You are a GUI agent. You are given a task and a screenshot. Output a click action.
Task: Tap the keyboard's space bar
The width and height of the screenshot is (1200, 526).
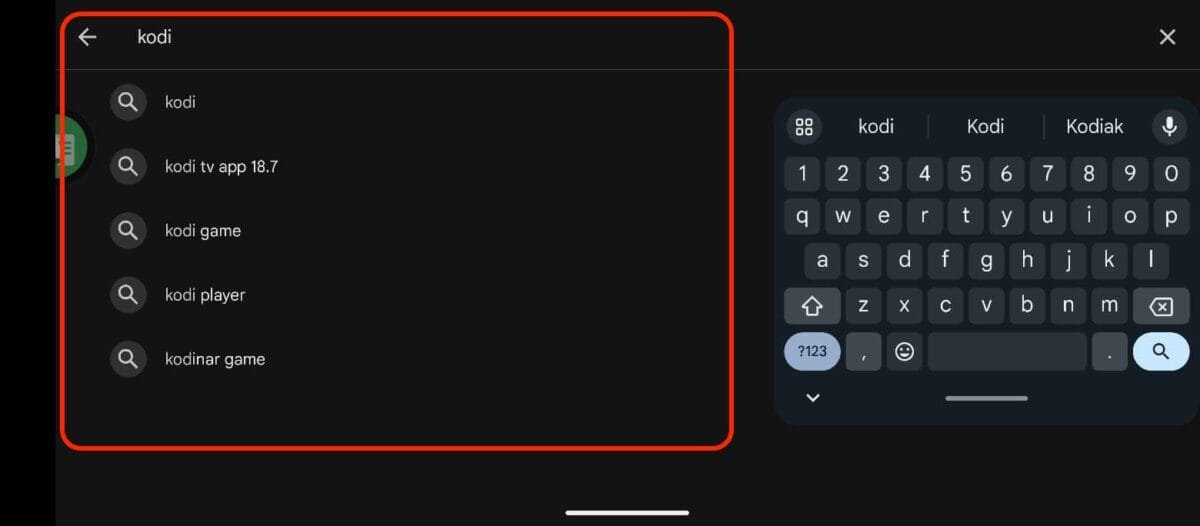(1007, 351)
